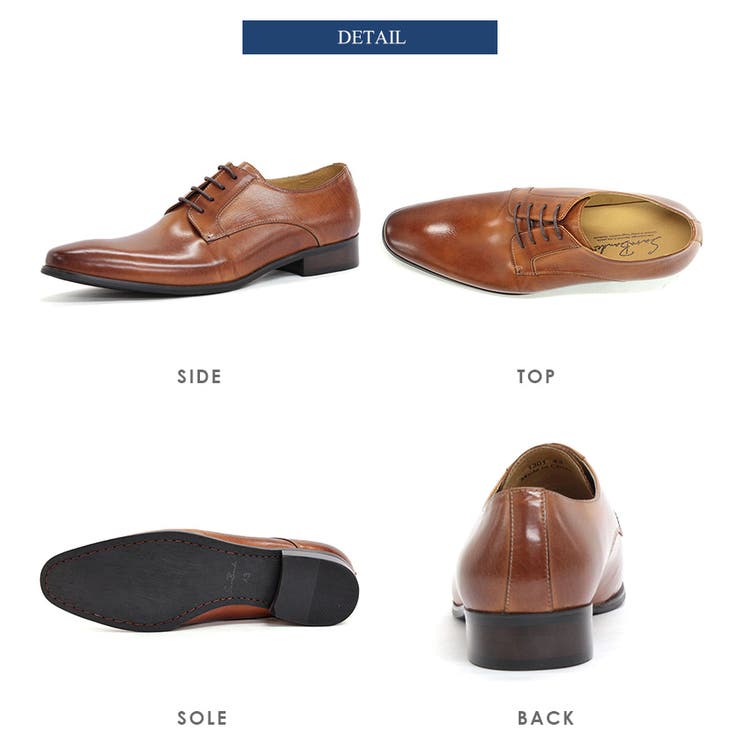Click the TOP label text
Viewport: 740px width, 740px height.
tap(536, 377)
